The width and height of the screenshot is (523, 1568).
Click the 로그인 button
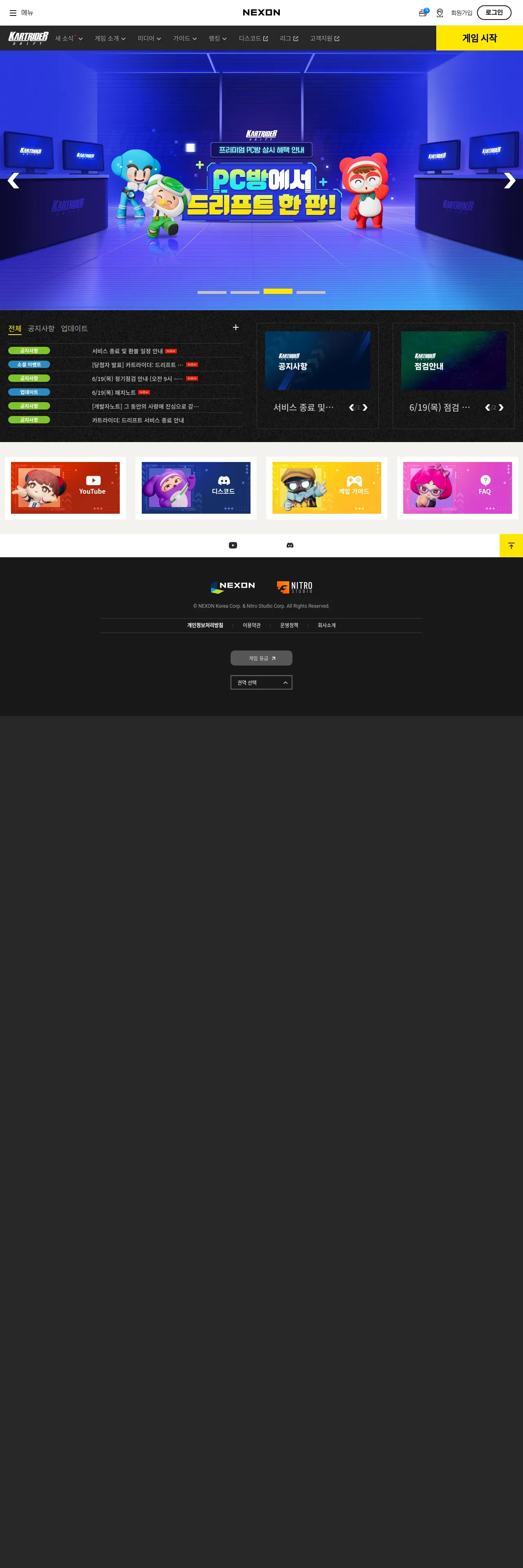pyautogui.click(x=494, y=12)
